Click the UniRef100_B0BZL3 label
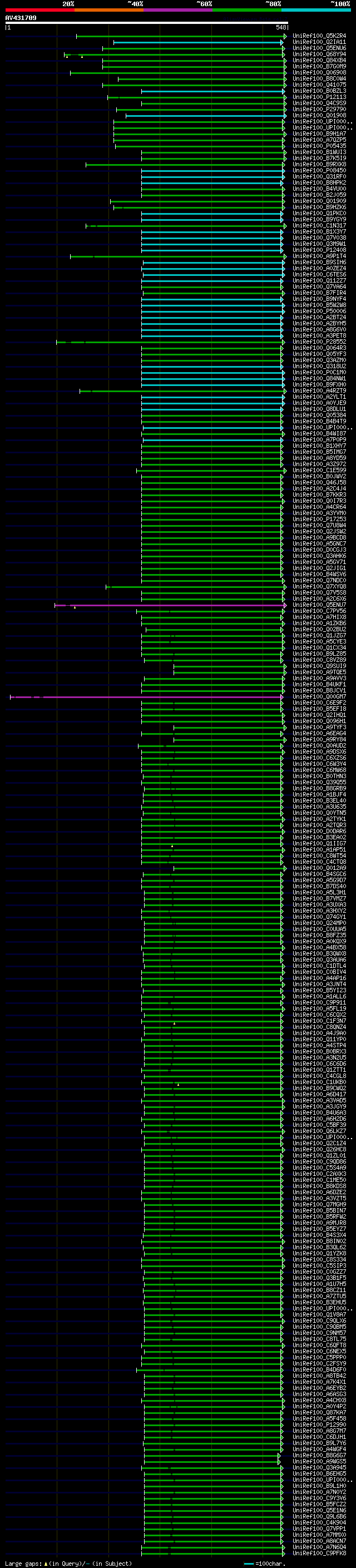This screenshot has height=1568, width=356. pos(319,91)
